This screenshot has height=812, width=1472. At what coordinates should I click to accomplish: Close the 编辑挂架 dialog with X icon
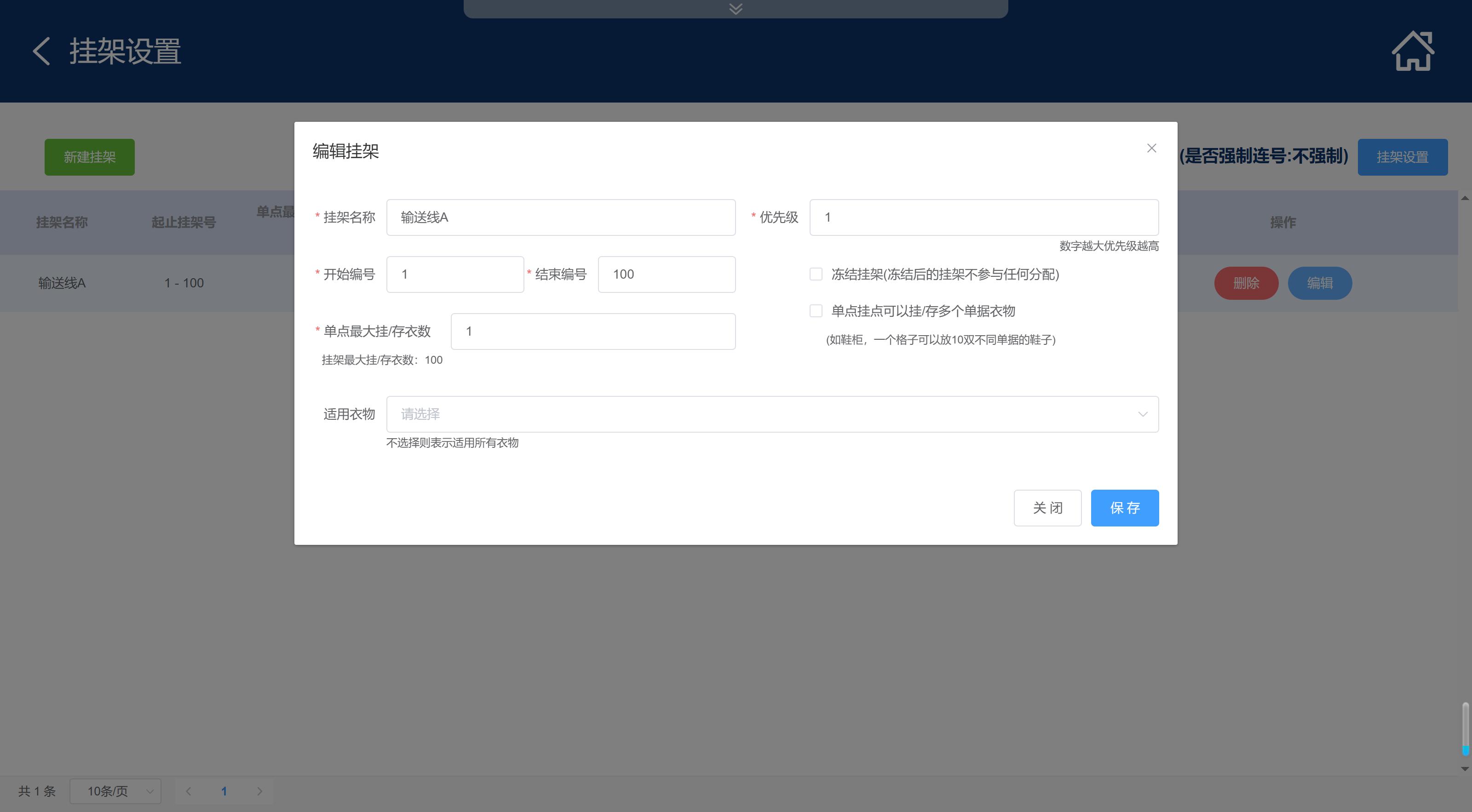(x=1151, y=149)
